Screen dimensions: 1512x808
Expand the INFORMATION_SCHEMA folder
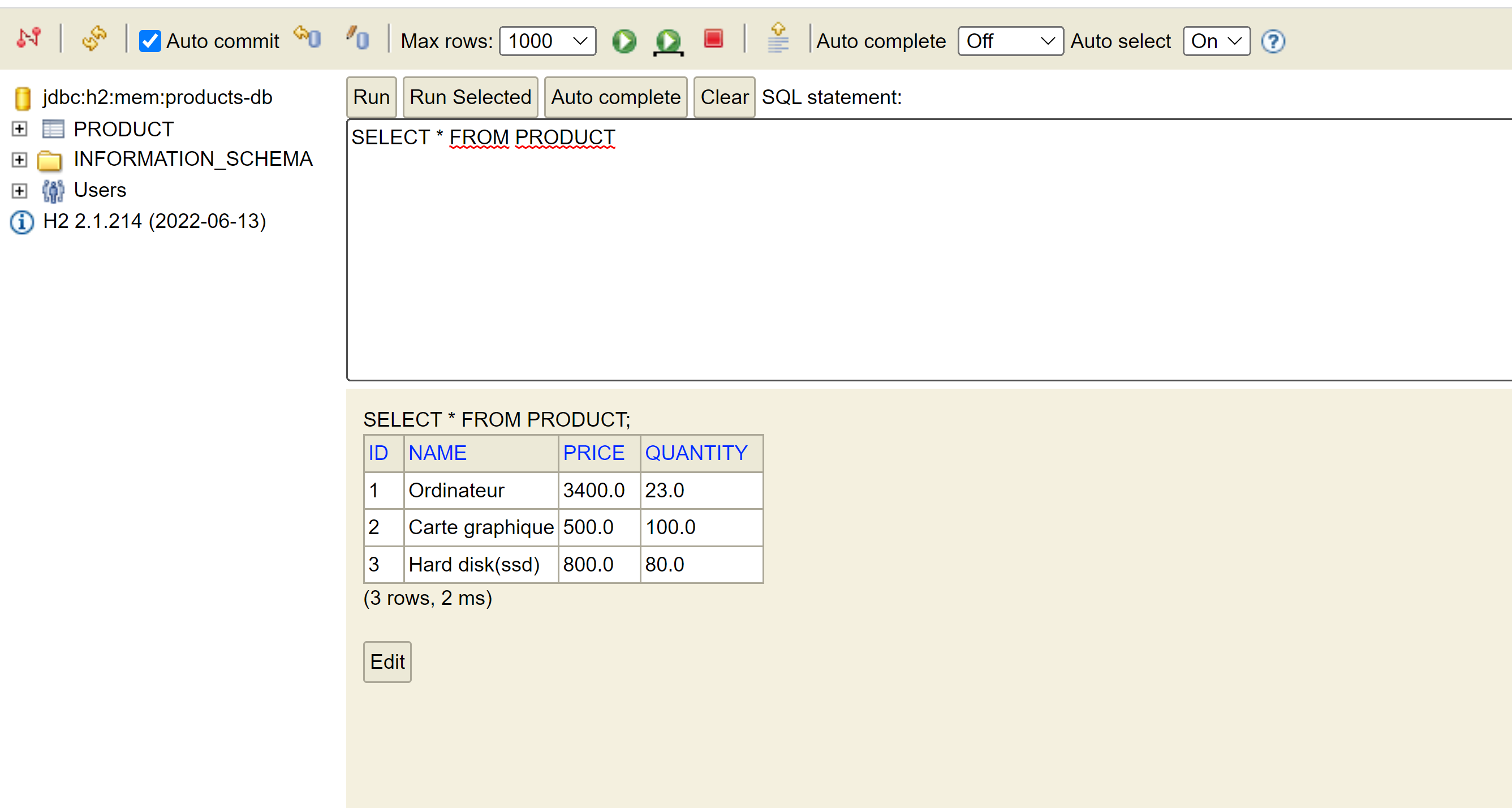[x=19, y=159]
